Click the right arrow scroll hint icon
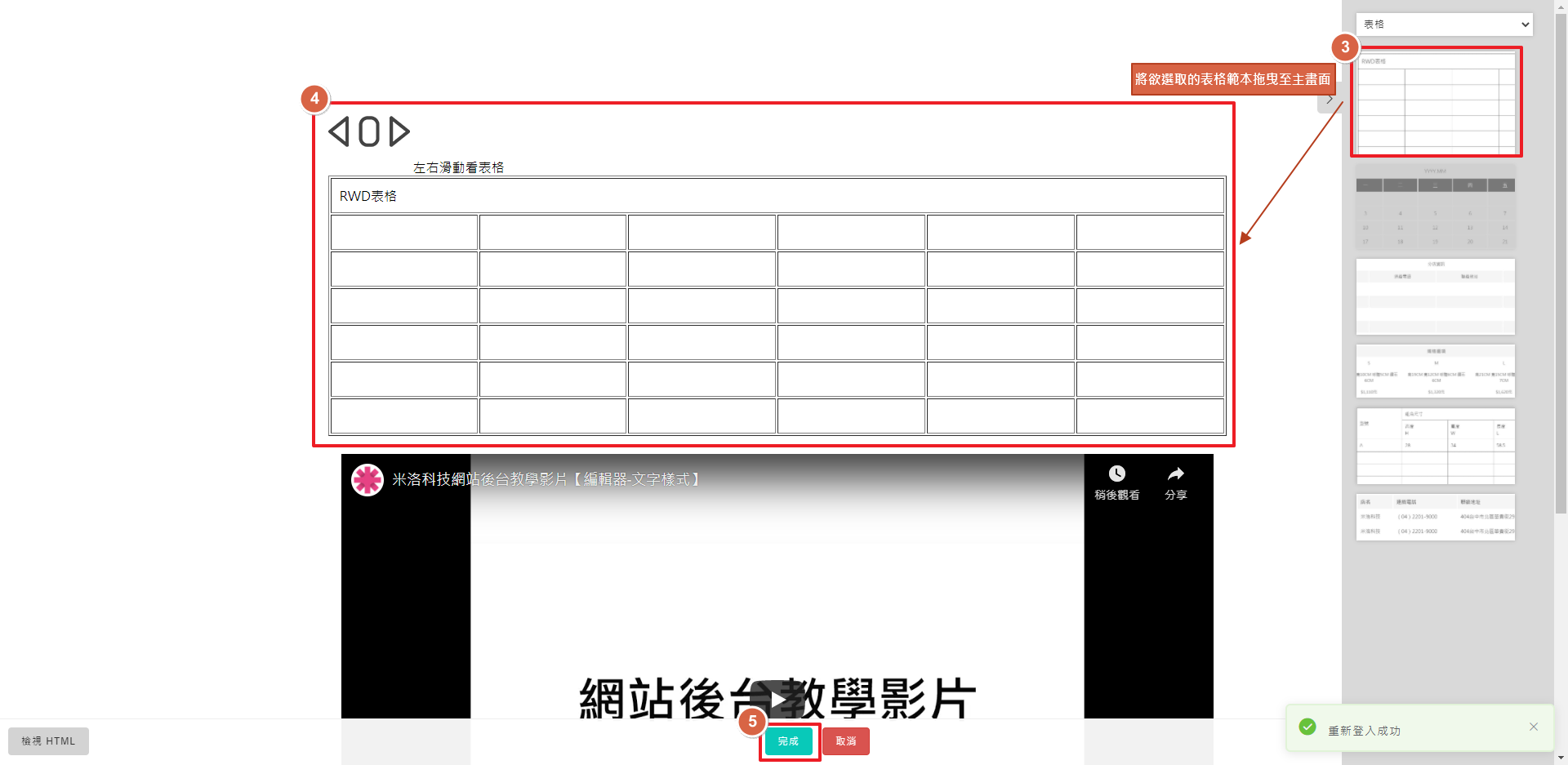1568x765 pixels. click(399, 131)
